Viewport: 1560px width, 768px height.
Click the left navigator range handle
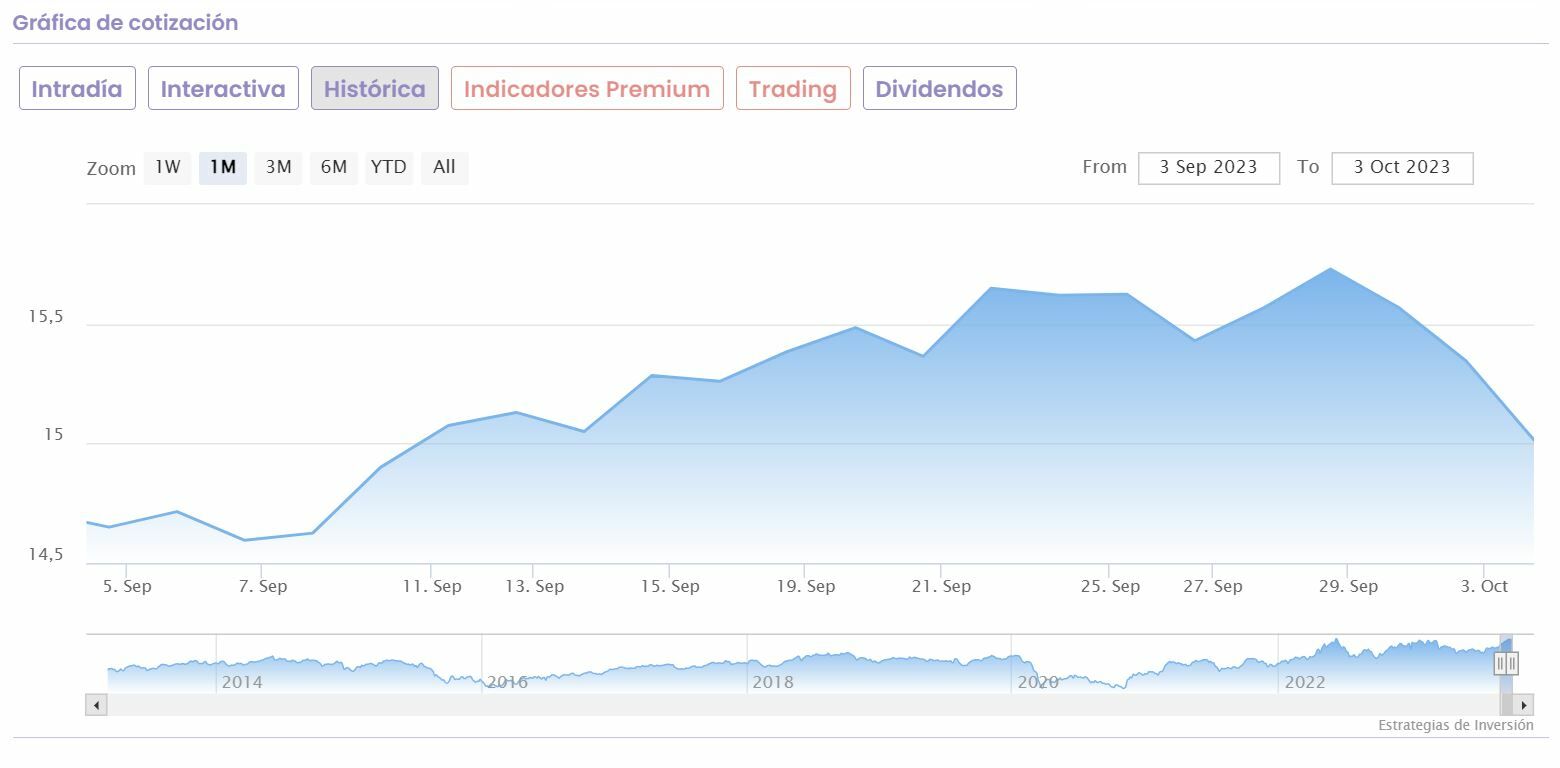[1501, 662]
